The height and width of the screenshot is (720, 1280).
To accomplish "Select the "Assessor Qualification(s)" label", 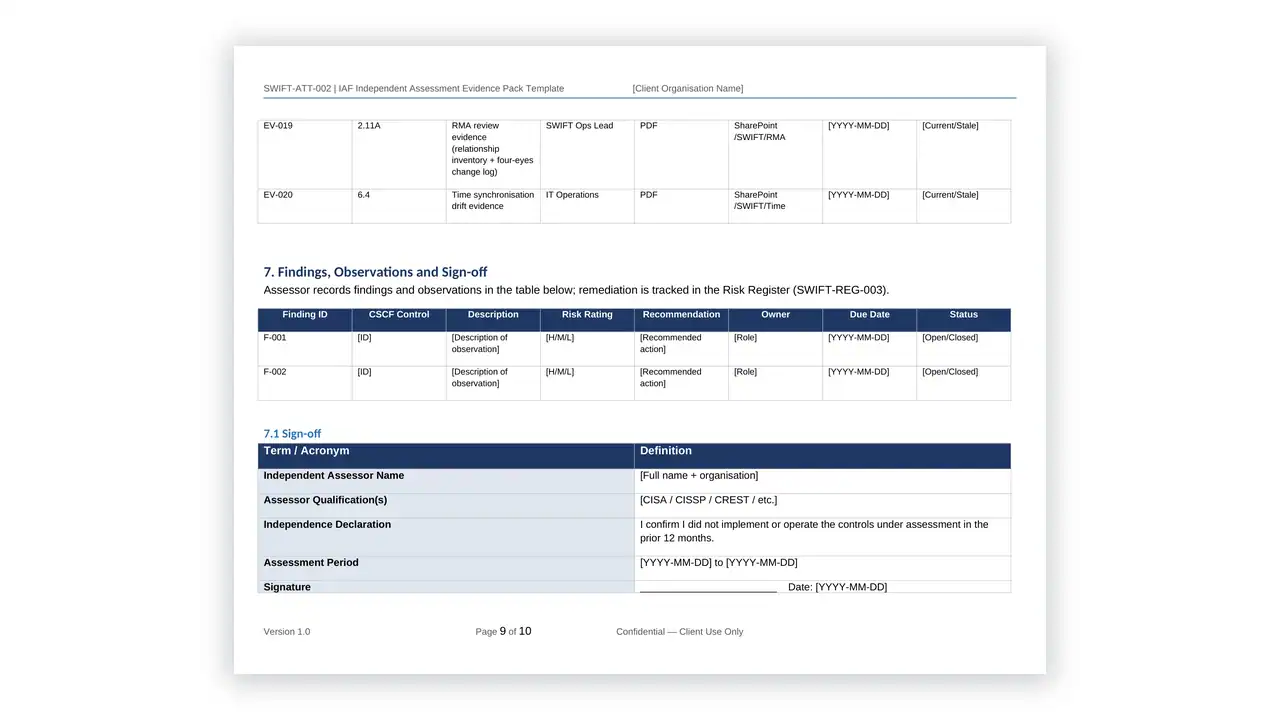I will click(325, 500).
